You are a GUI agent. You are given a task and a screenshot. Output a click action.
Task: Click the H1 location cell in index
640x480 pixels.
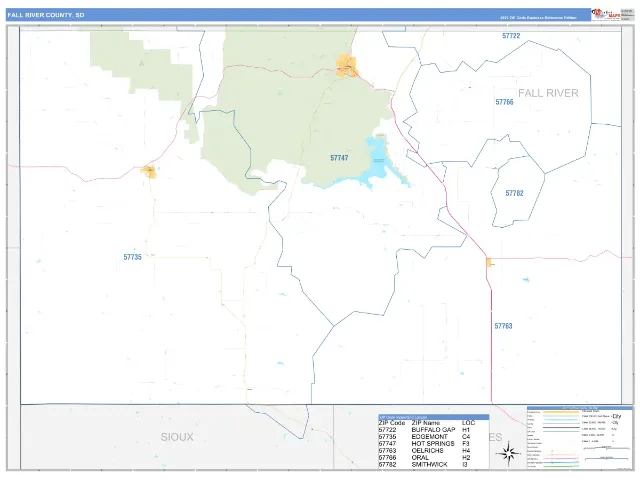point(466,430)
